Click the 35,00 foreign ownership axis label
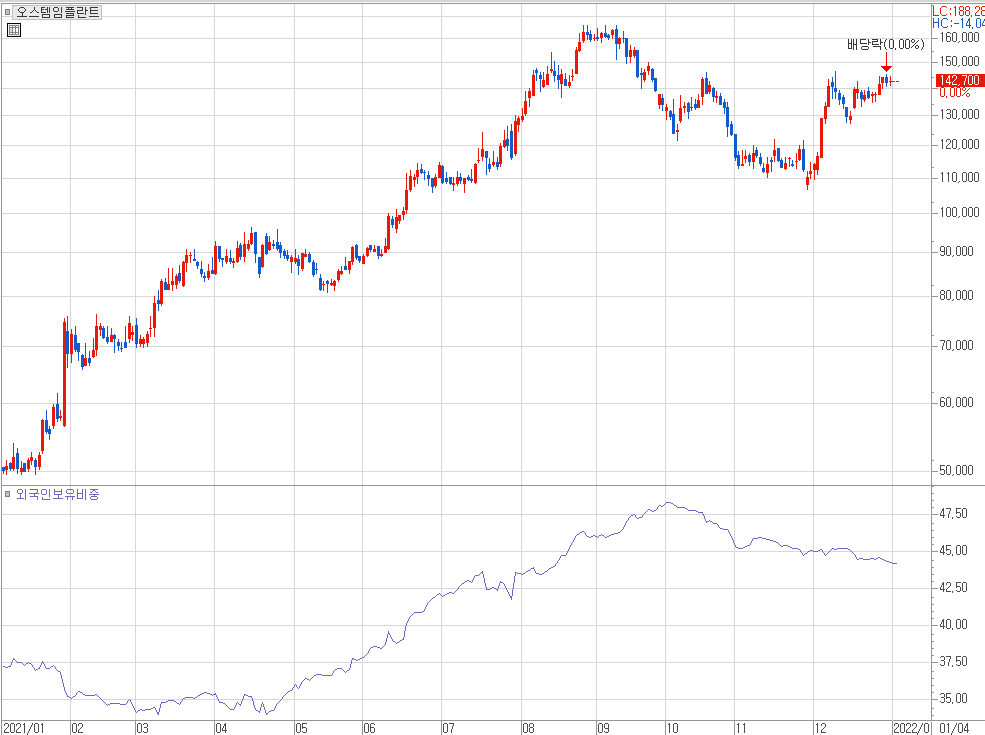Screen dimensions: 985x735 (x=954, y=699)
